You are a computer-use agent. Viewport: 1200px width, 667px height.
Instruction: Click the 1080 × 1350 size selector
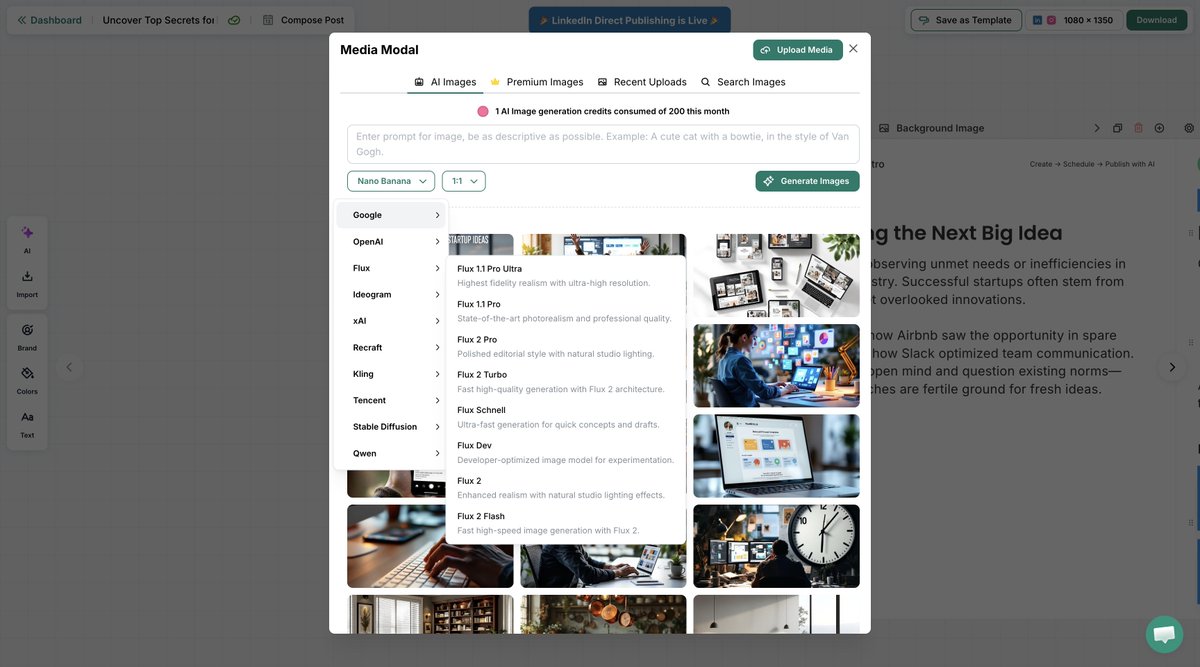click(1073, 20)
